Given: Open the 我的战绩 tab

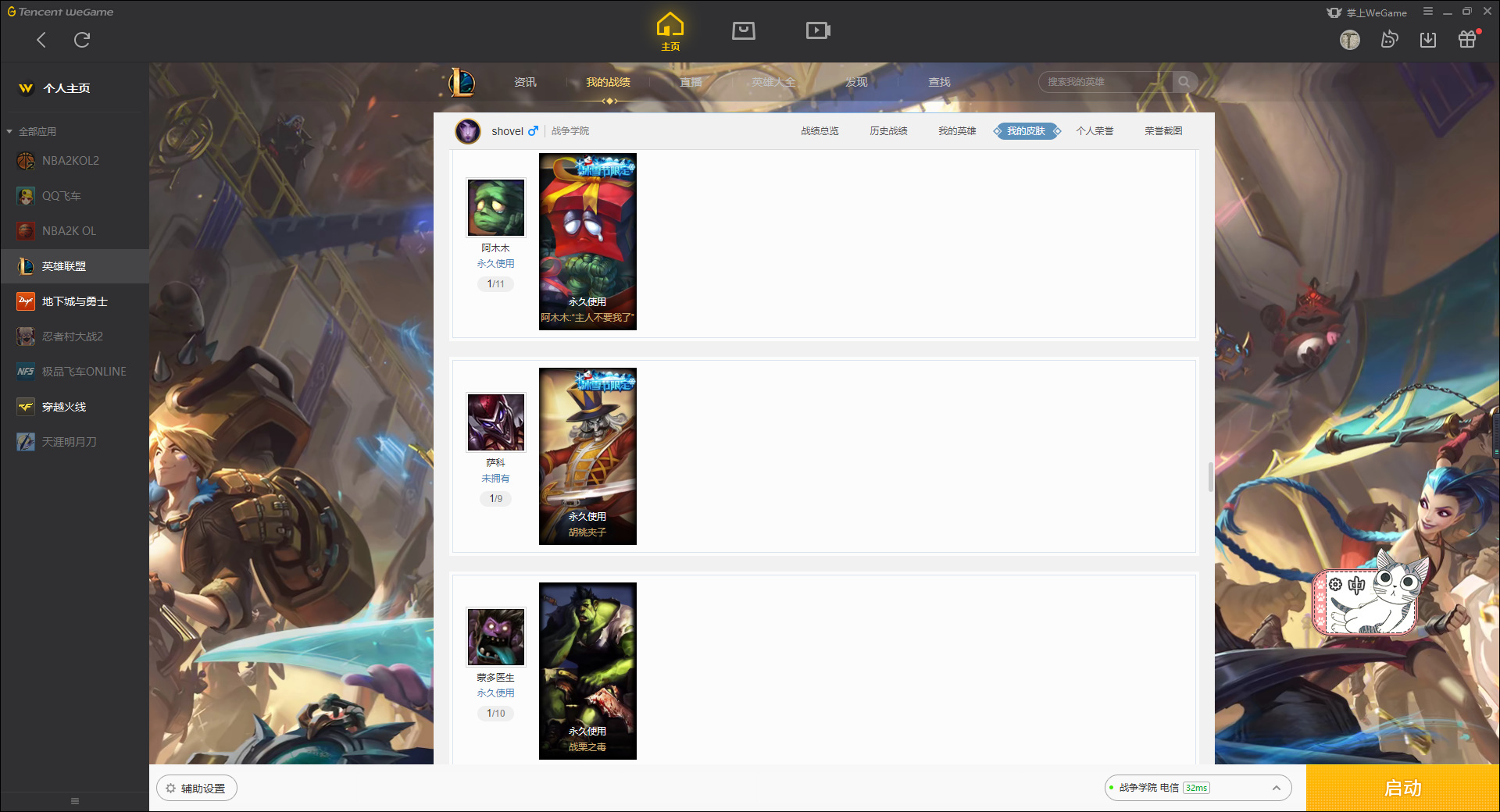Looking at the screenshot, I should [608, 82].
